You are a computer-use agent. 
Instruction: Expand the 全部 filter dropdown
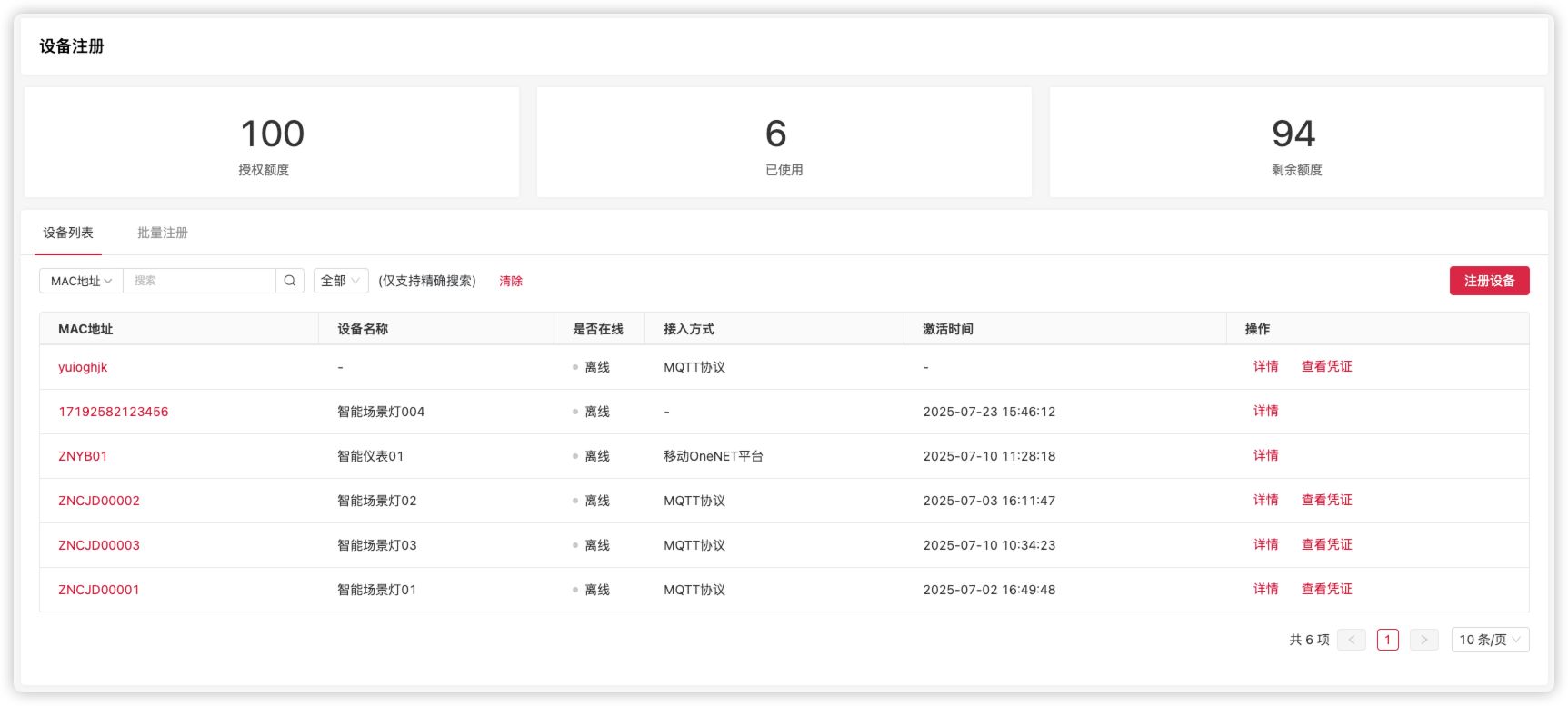(x=340, y=281)
